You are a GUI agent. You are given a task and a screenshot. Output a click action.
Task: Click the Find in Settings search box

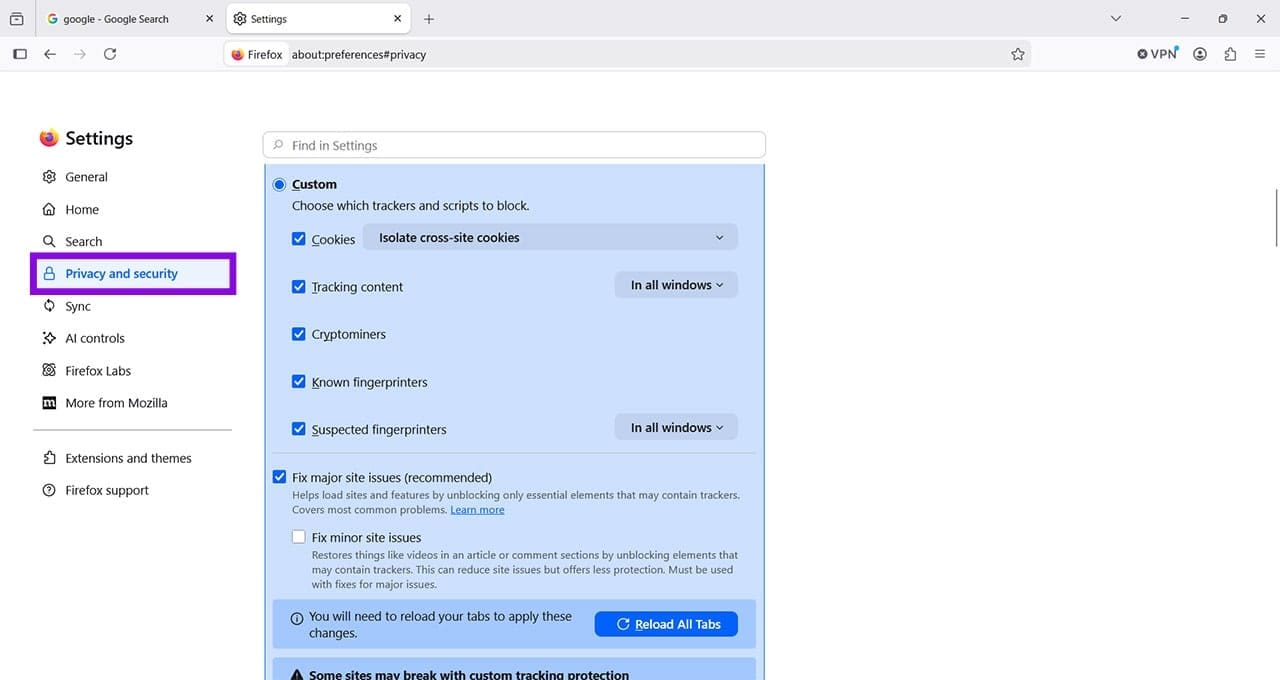[514, 145]
